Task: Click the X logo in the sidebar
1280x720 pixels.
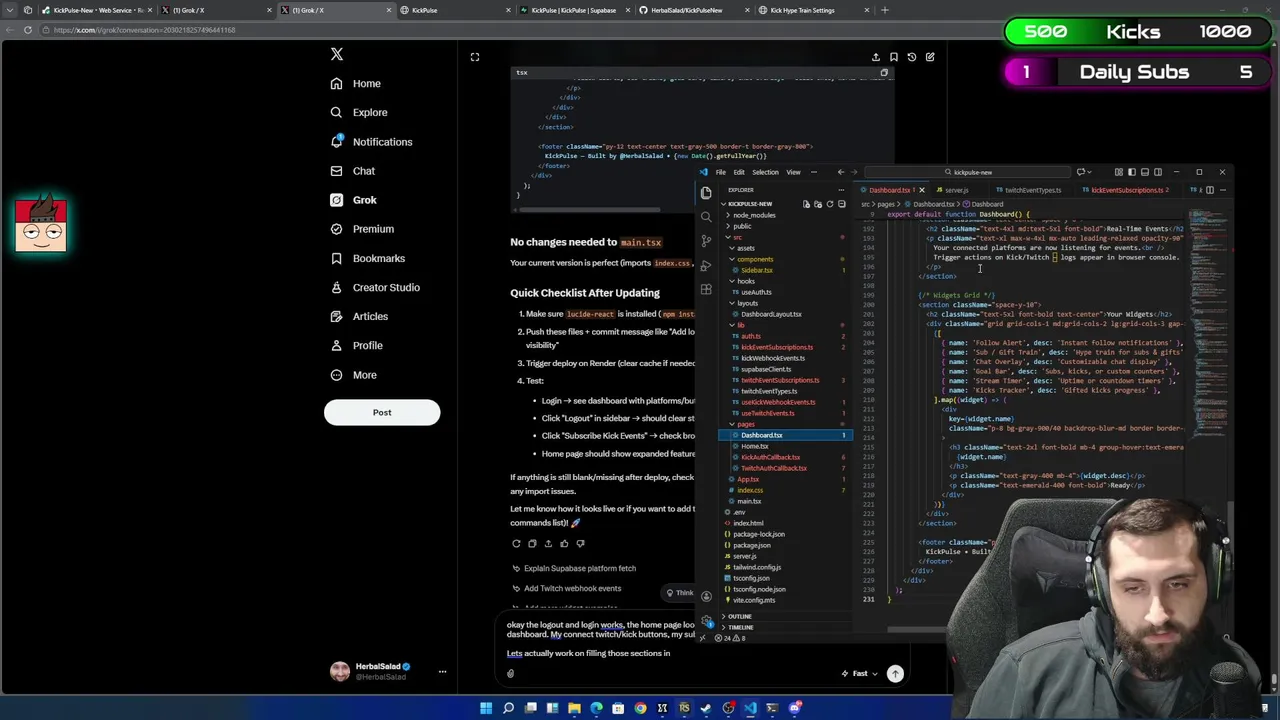Action: (x=337, y=54)
